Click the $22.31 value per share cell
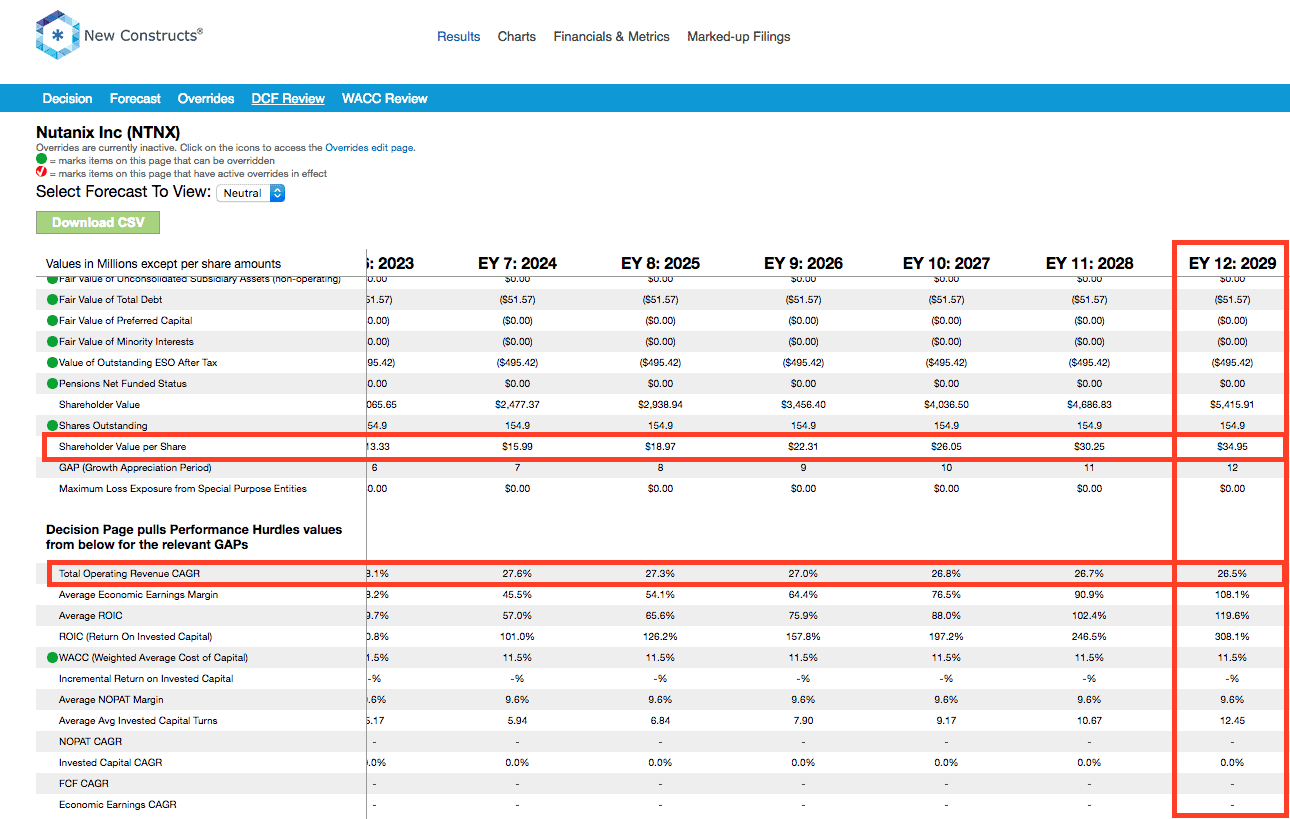Screen dimensions: 1290x819 coord(803,446)
